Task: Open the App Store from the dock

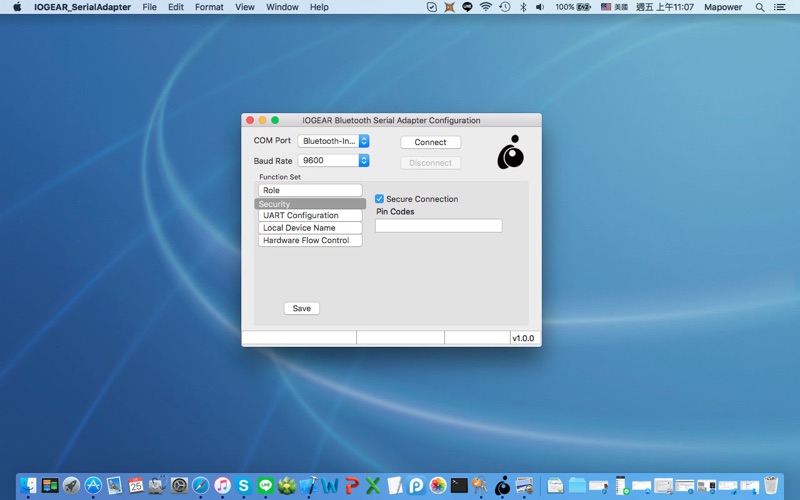Action: [x=93, y=485]
